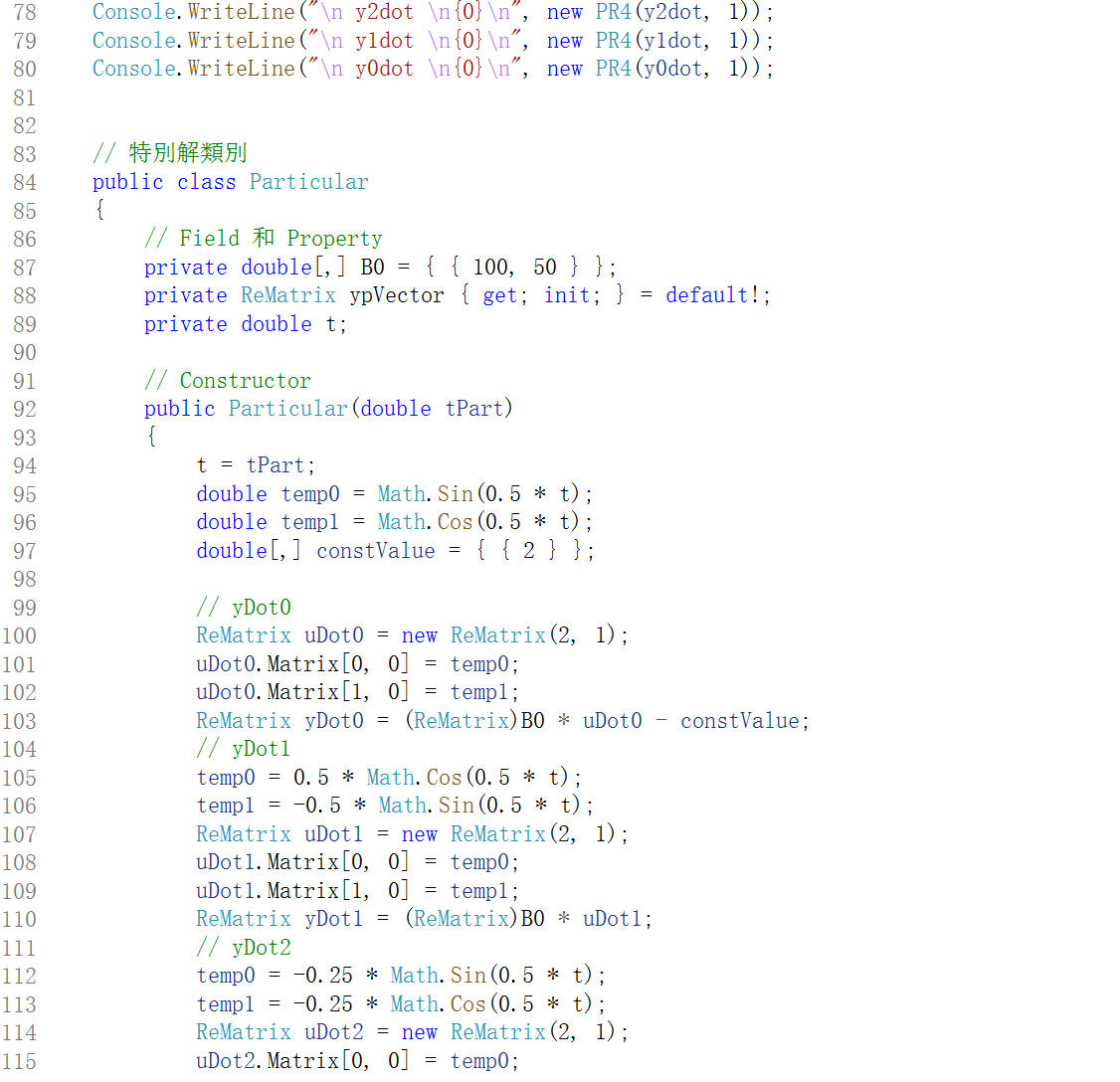
Task: Click the '// yDot2' comment
Action: (x=244, y=947)
